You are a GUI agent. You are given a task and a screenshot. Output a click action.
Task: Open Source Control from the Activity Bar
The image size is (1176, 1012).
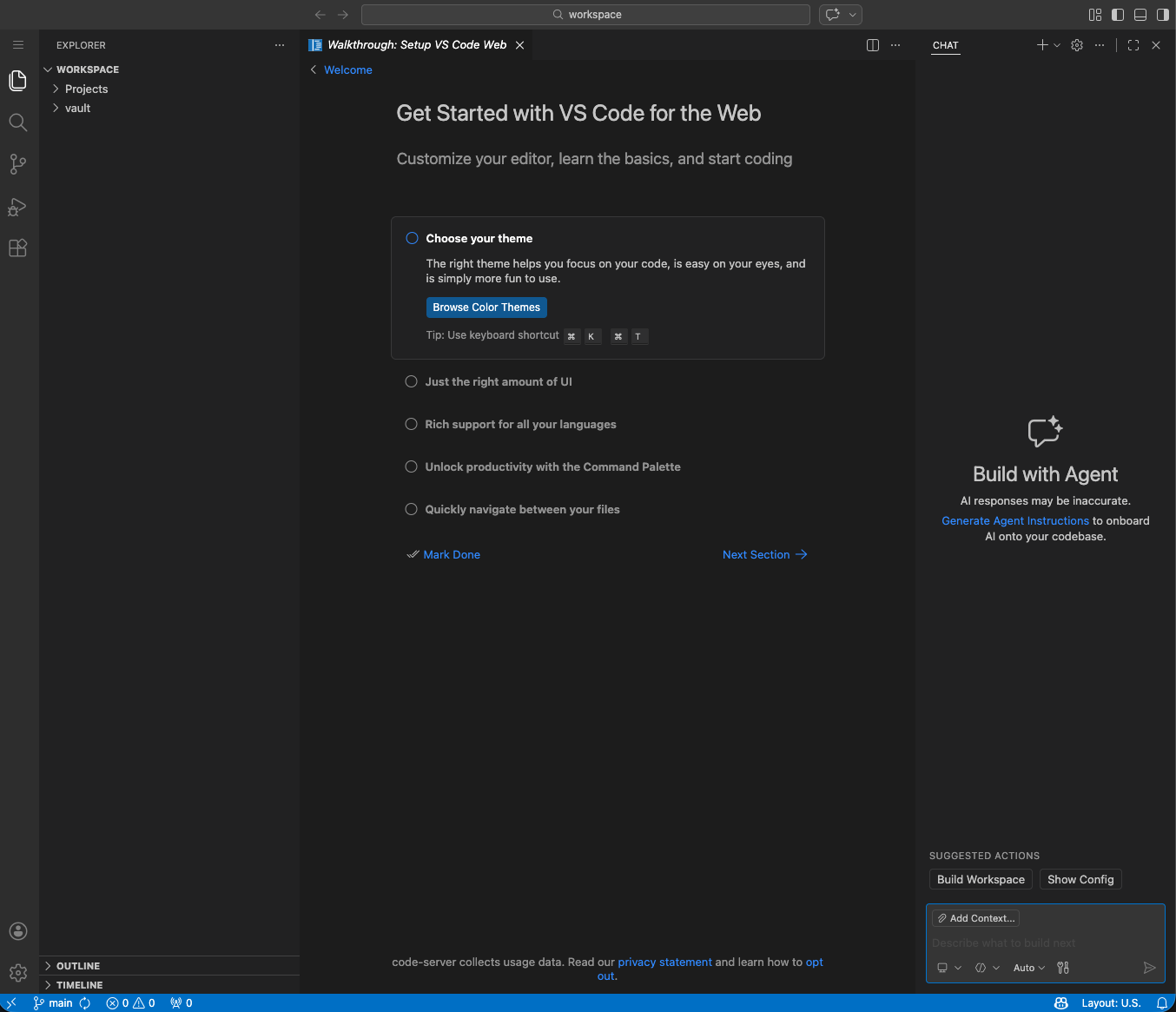point(17,164)
